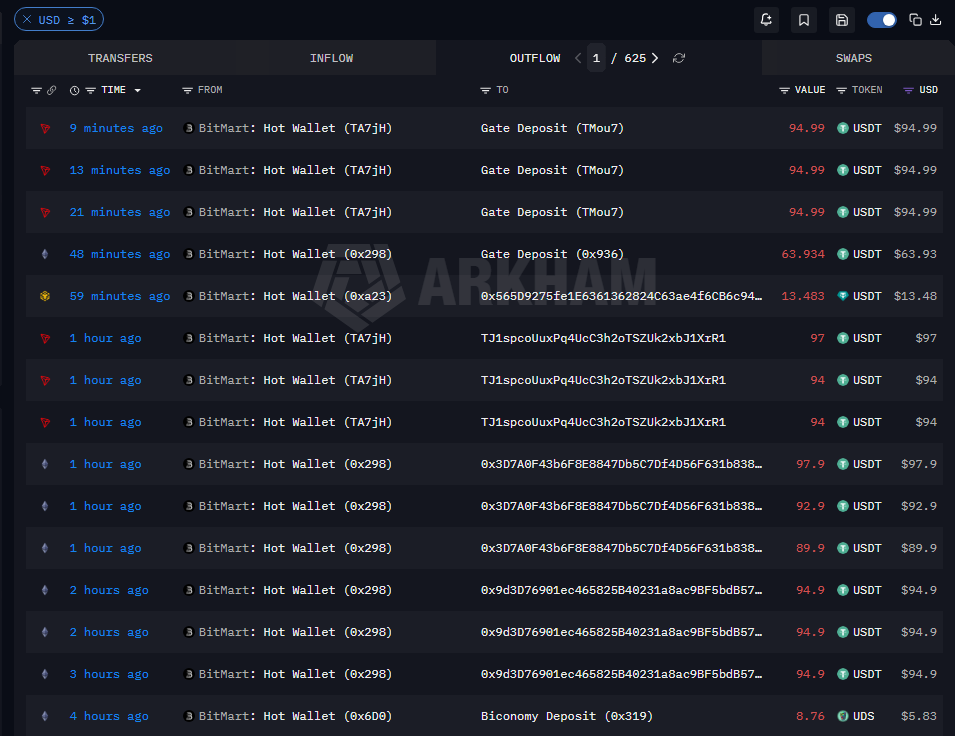Switch to the SWAPS tab

pyautogui.click(x=853, y=58)
